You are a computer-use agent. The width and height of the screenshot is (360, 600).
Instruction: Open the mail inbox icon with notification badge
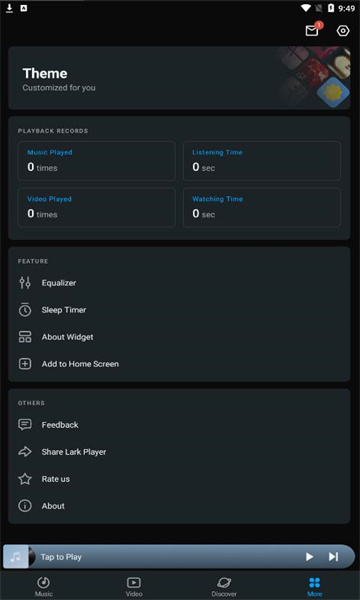(x=313, y=30)
